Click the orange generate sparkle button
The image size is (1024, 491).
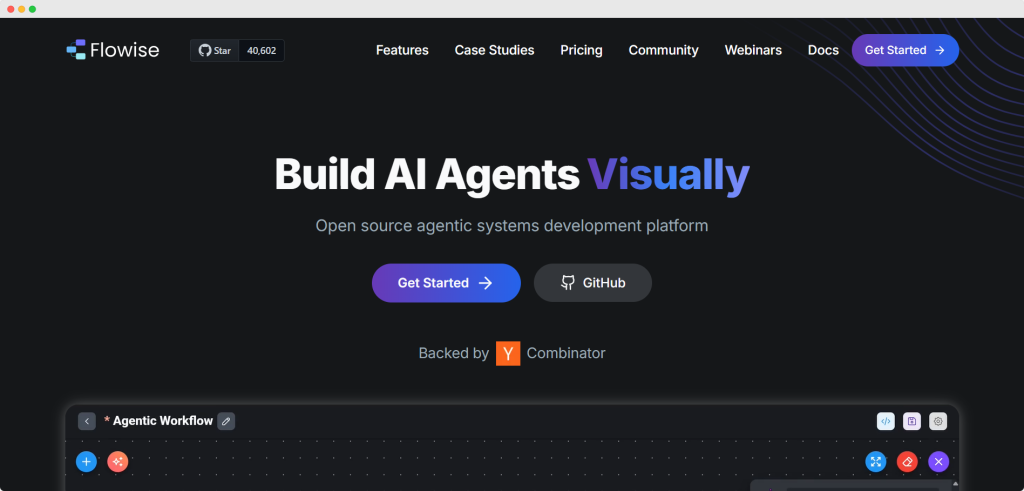click(x=118, y=462)
